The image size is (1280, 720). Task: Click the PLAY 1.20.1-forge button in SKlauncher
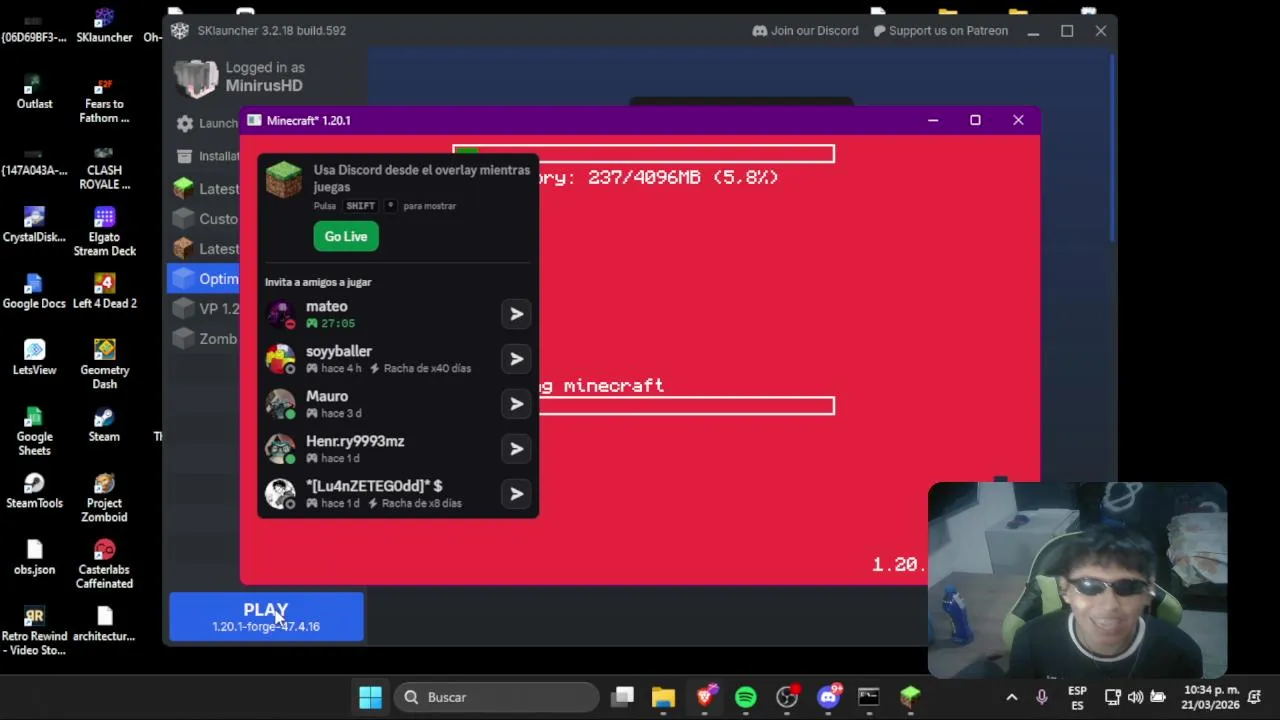266,617
